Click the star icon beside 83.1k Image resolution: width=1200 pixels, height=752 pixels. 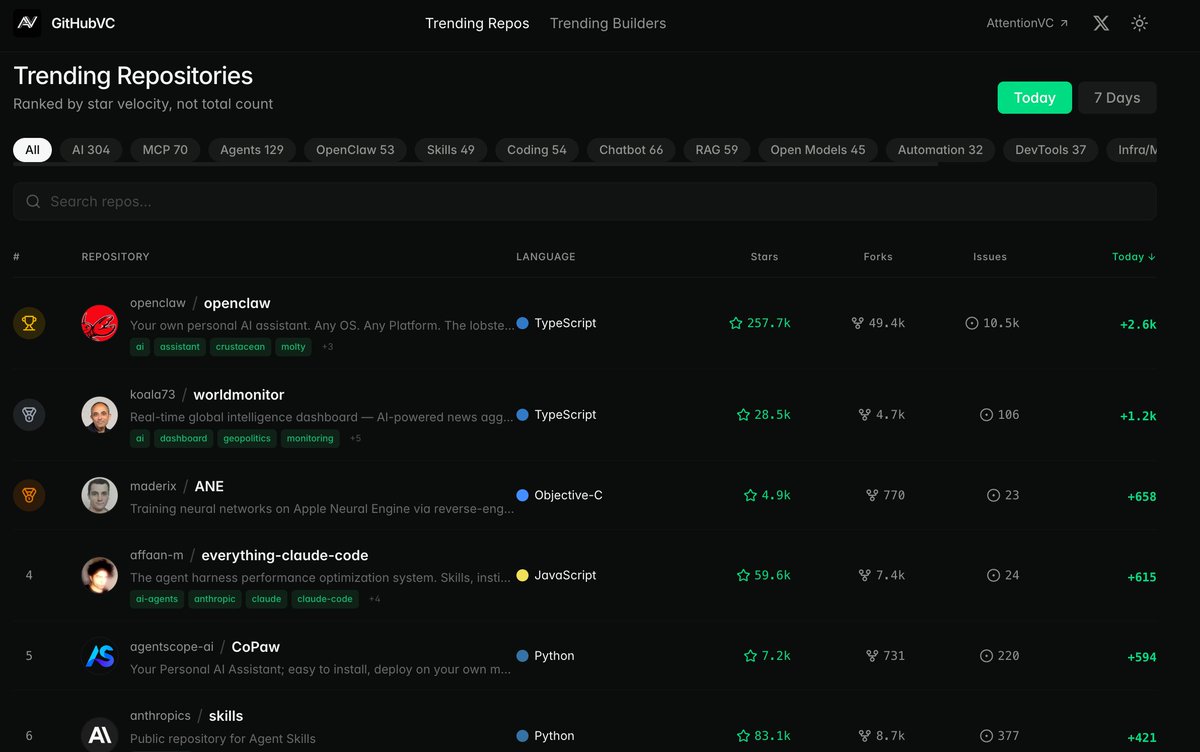[x=743, y=736]
